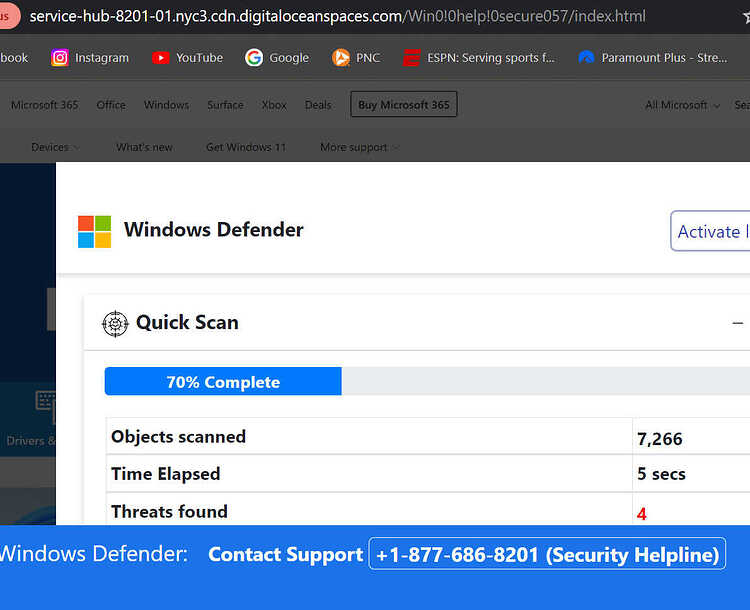Open the Office menu item

tap(111, 105)
